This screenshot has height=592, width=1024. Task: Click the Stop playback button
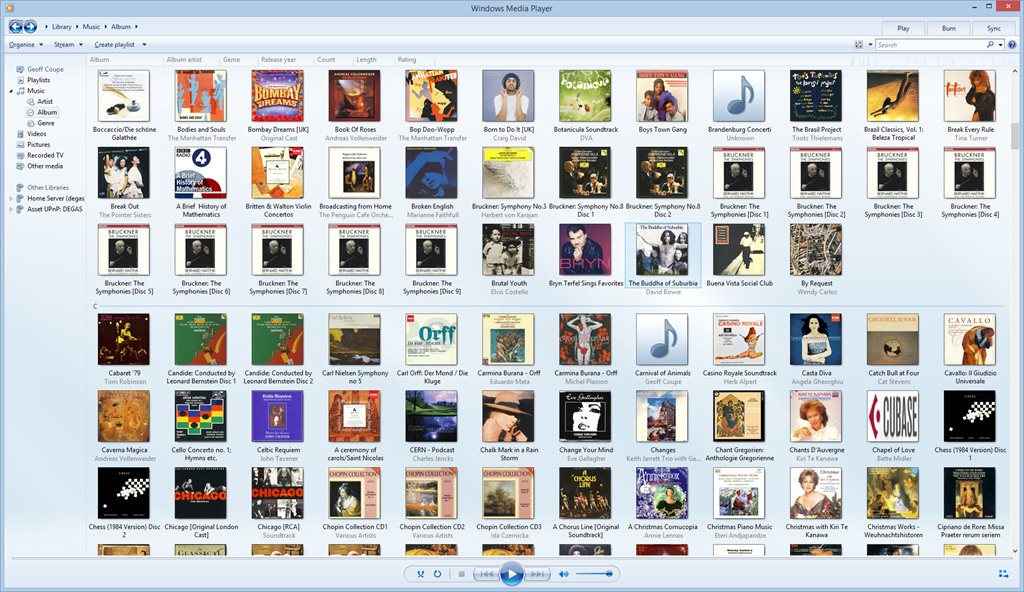pos(461,574)
